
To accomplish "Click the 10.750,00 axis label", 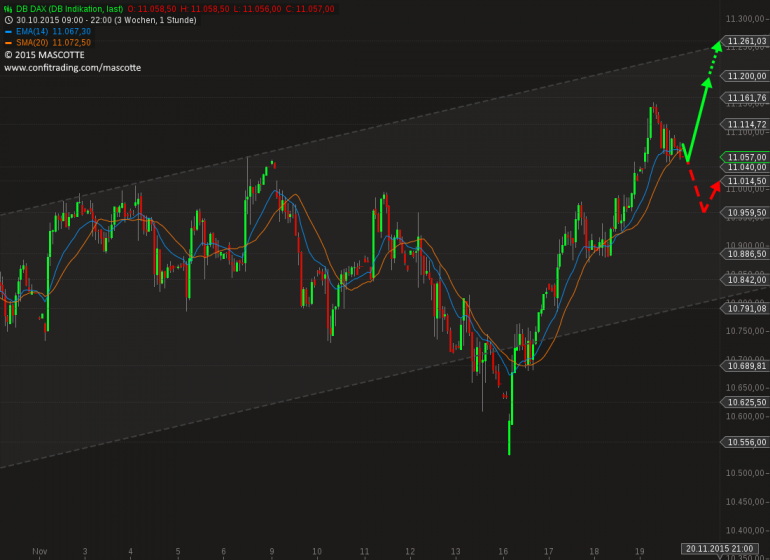I will pos(744,331).
